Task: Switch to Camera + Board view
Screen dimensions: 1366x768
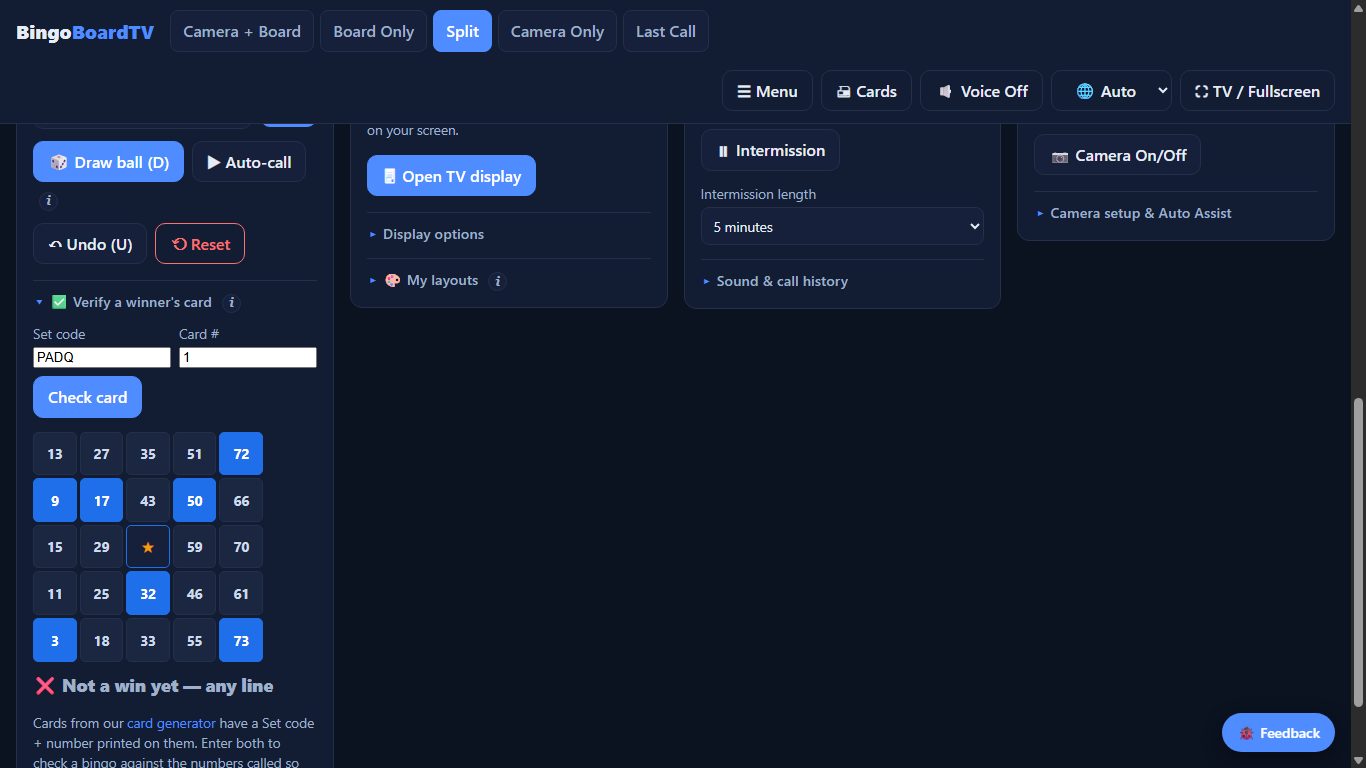Action: (x=242, y=31)
